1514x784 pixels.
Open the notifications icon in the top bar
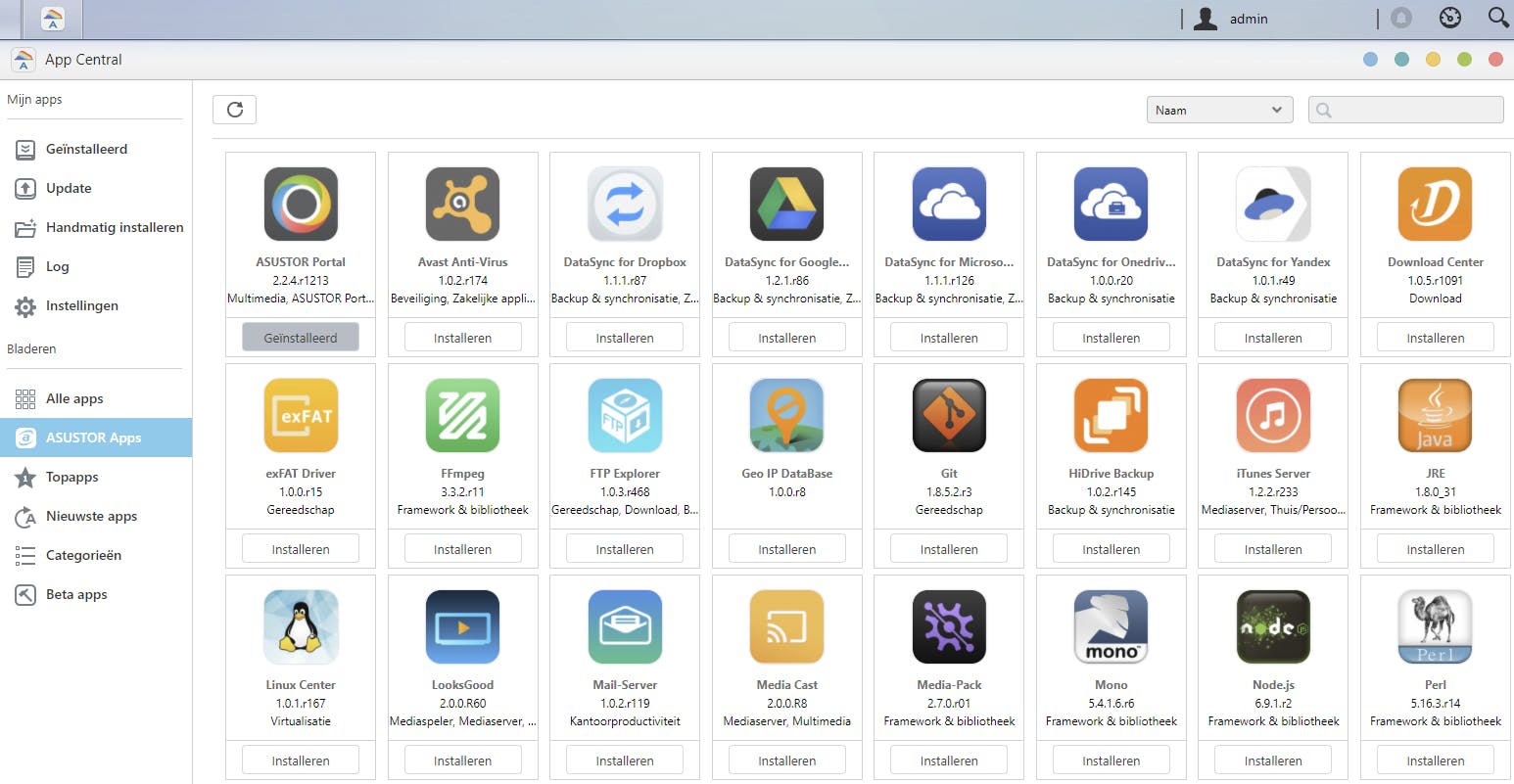pyautogui.click(x=1401, y=18)
